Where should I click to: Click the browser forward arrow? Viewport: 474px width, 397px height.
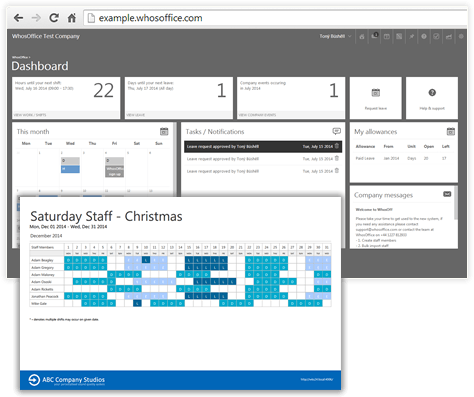click(x=36, y=18)
